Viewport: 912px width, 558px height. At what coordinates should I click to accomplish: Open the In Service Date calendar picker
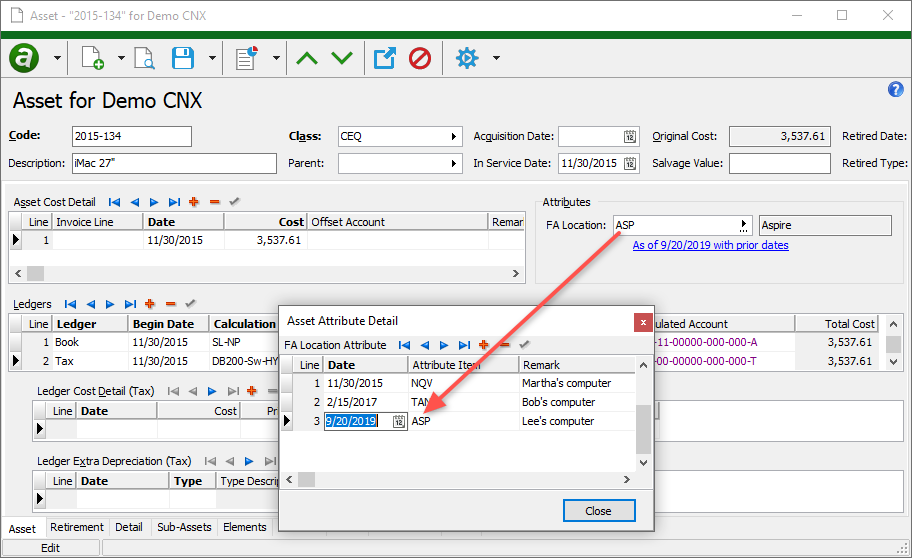click(x=630, y=163)
